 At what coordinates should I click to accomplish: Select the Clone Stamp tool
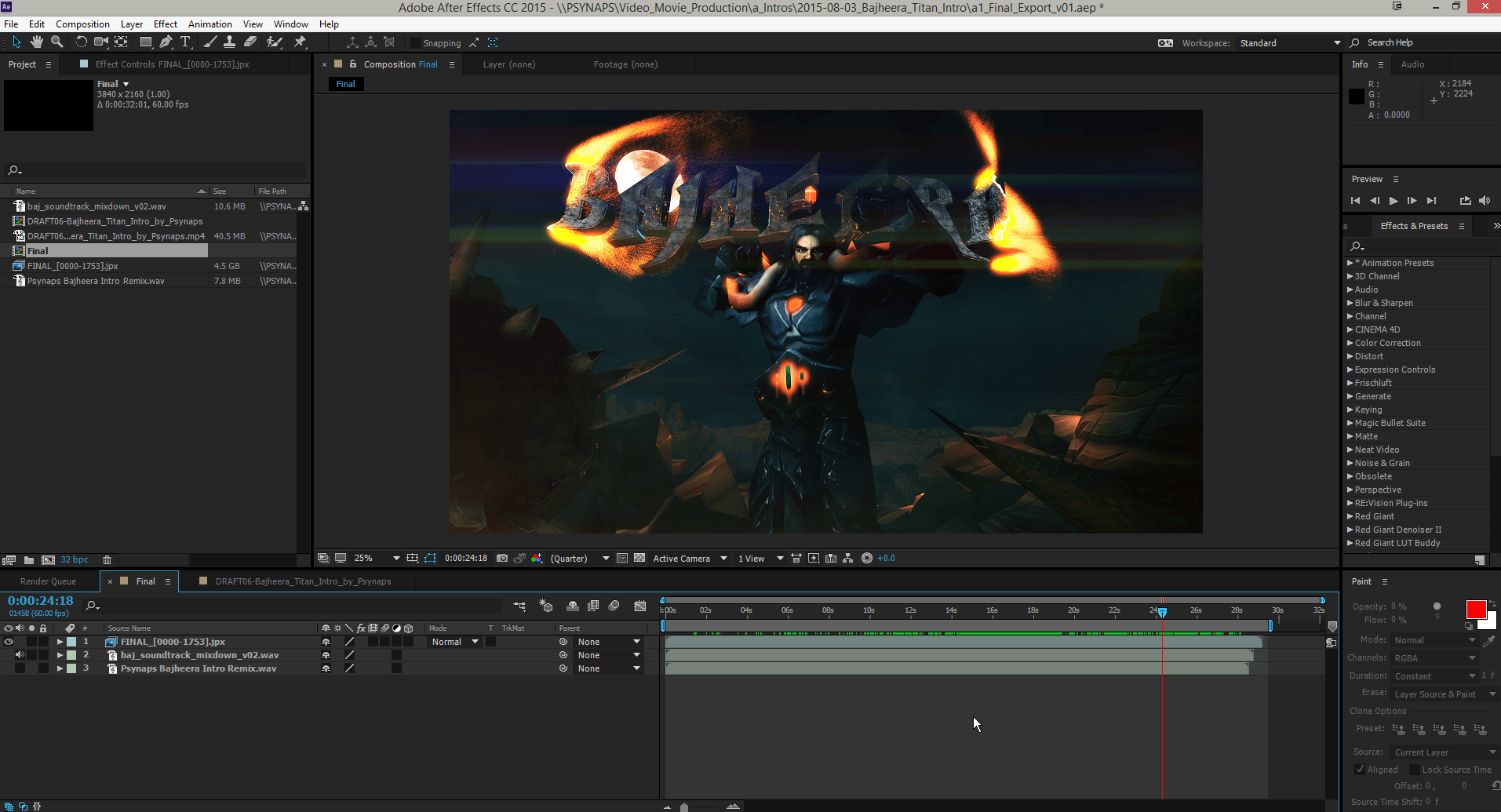(229, 42)
